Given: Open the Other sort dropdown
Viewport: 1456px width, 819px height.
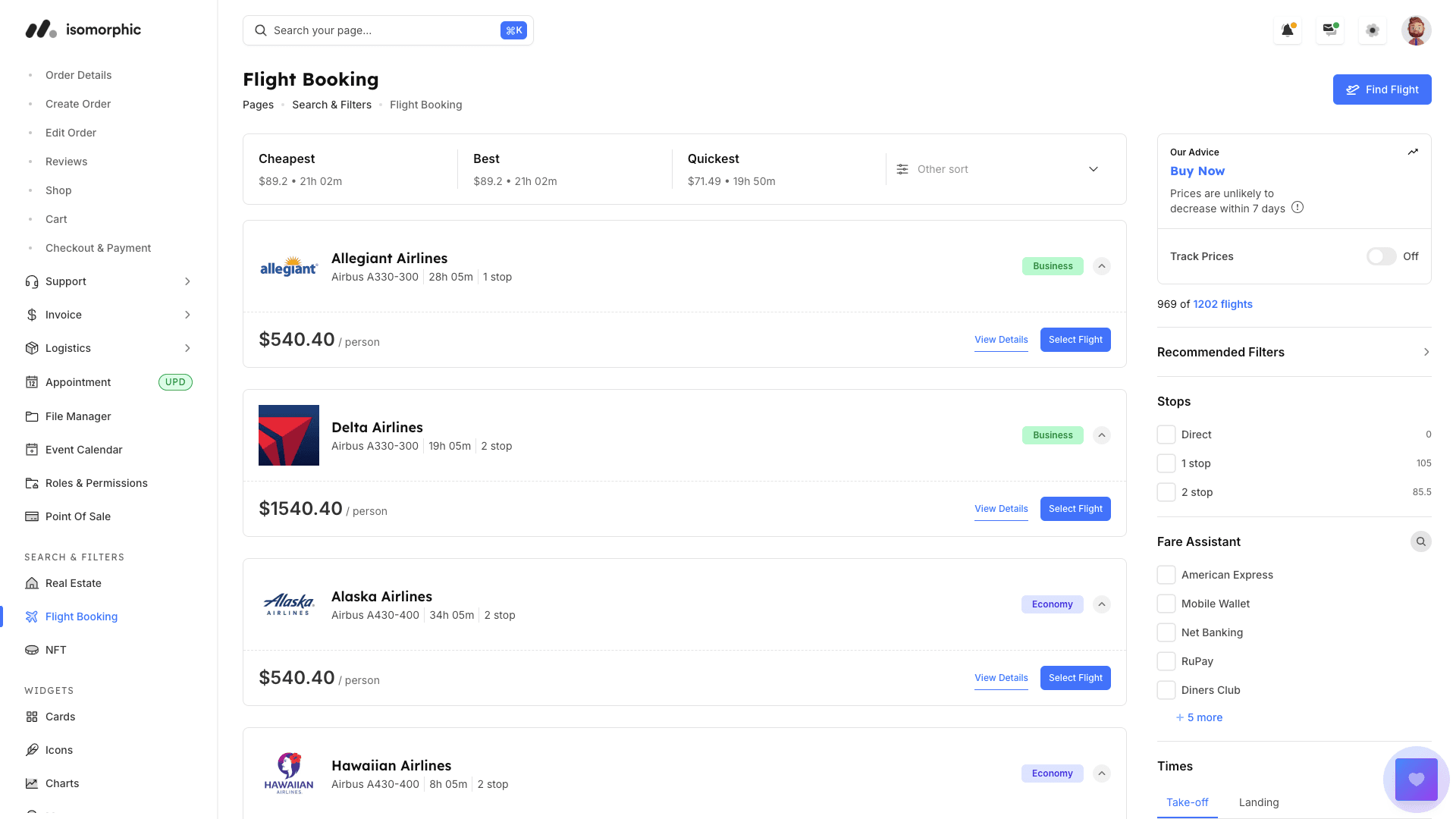Looking at the screenshot, I should (998, 169).
